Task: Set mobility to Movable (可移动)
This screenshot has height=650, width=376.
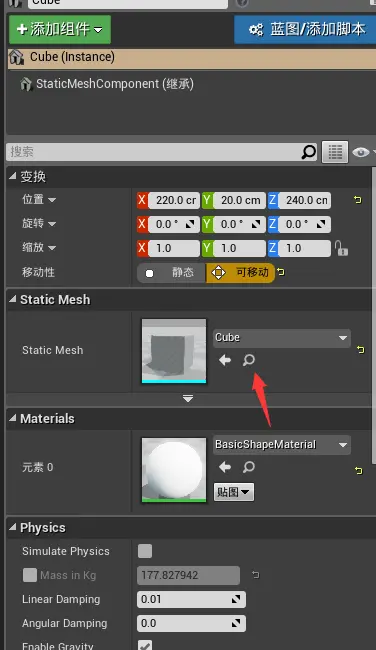Action: coord(240,273)
